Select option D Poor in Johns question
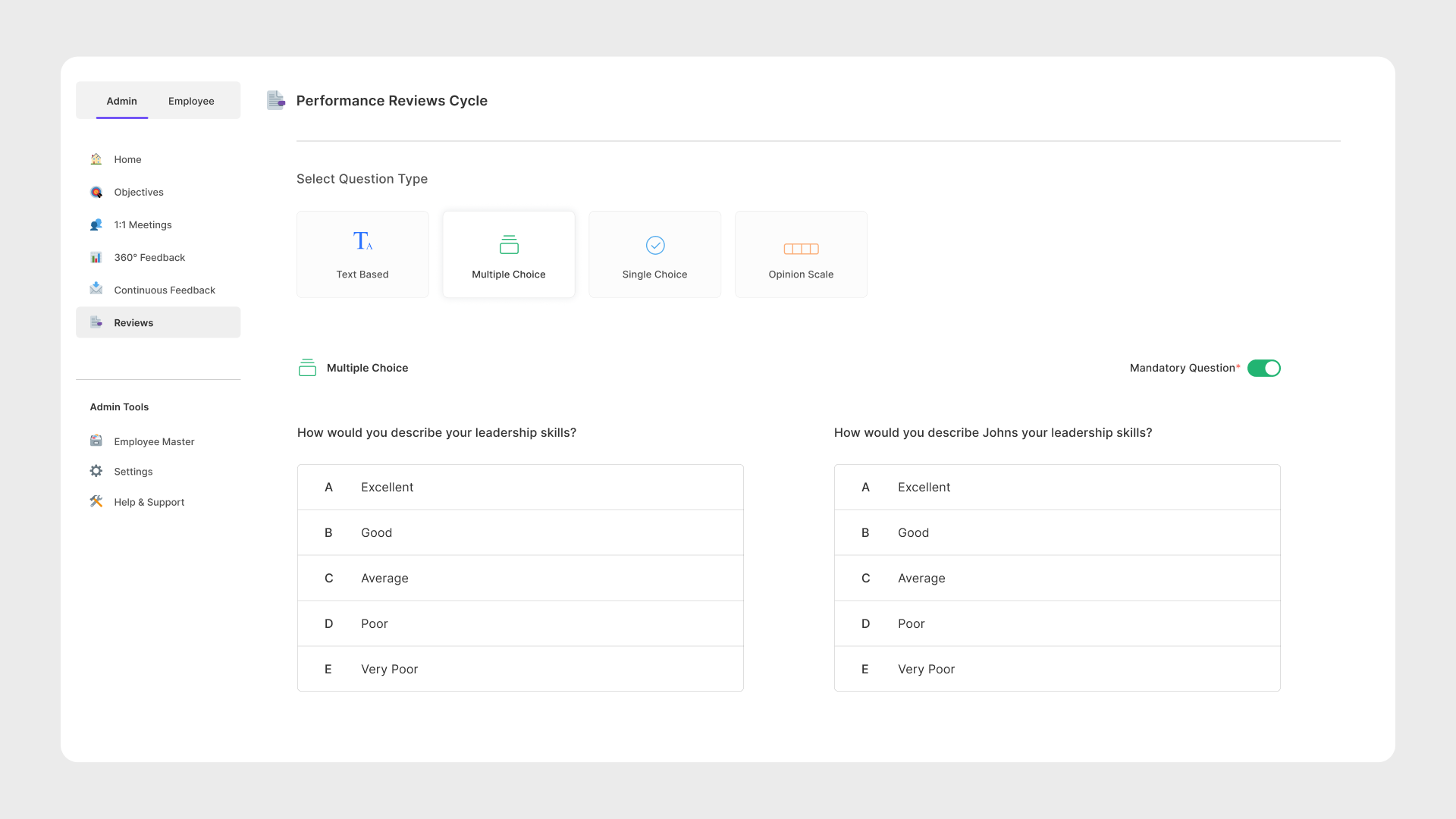This screenshot has width=1456, height=819. click(x=1057, y=623)
